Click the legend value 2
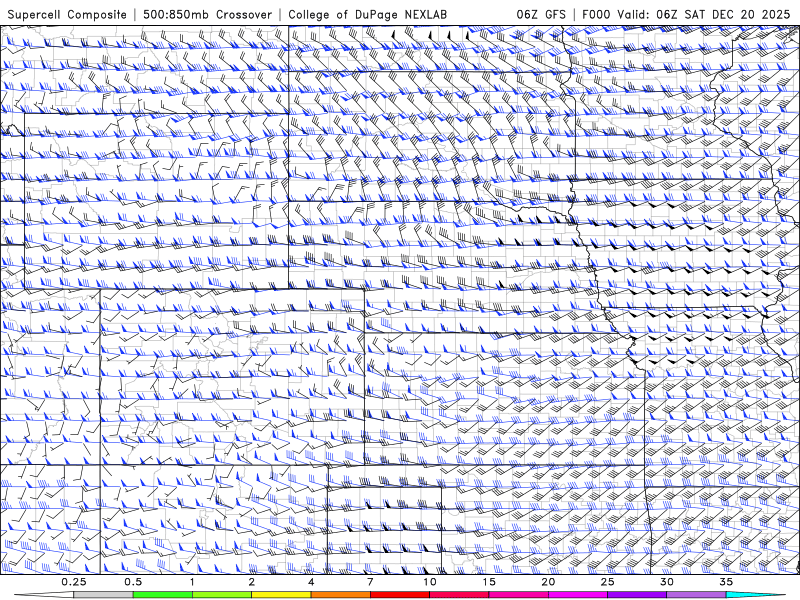Screen dimensions: 800x600 [x=252, y=582]
